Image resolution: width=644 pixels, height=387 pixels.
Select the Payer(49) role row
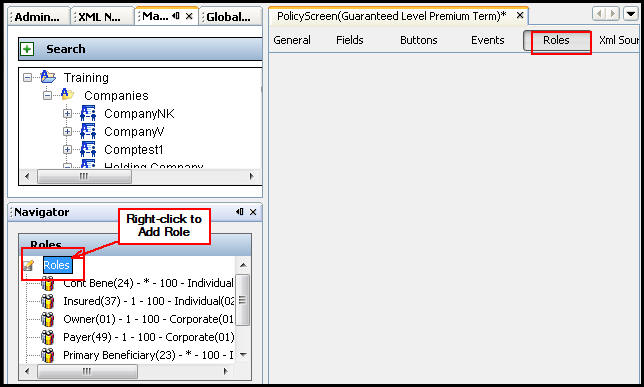click(149, 337)
